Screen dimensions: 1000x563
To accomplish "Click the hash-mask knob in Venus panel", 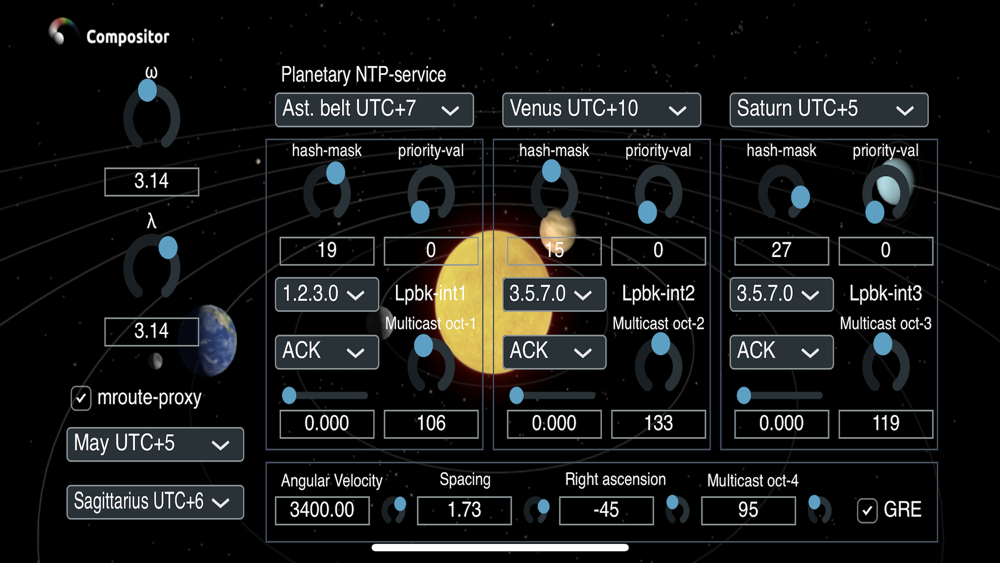I will pyautogui.click(x=554, y=190).
